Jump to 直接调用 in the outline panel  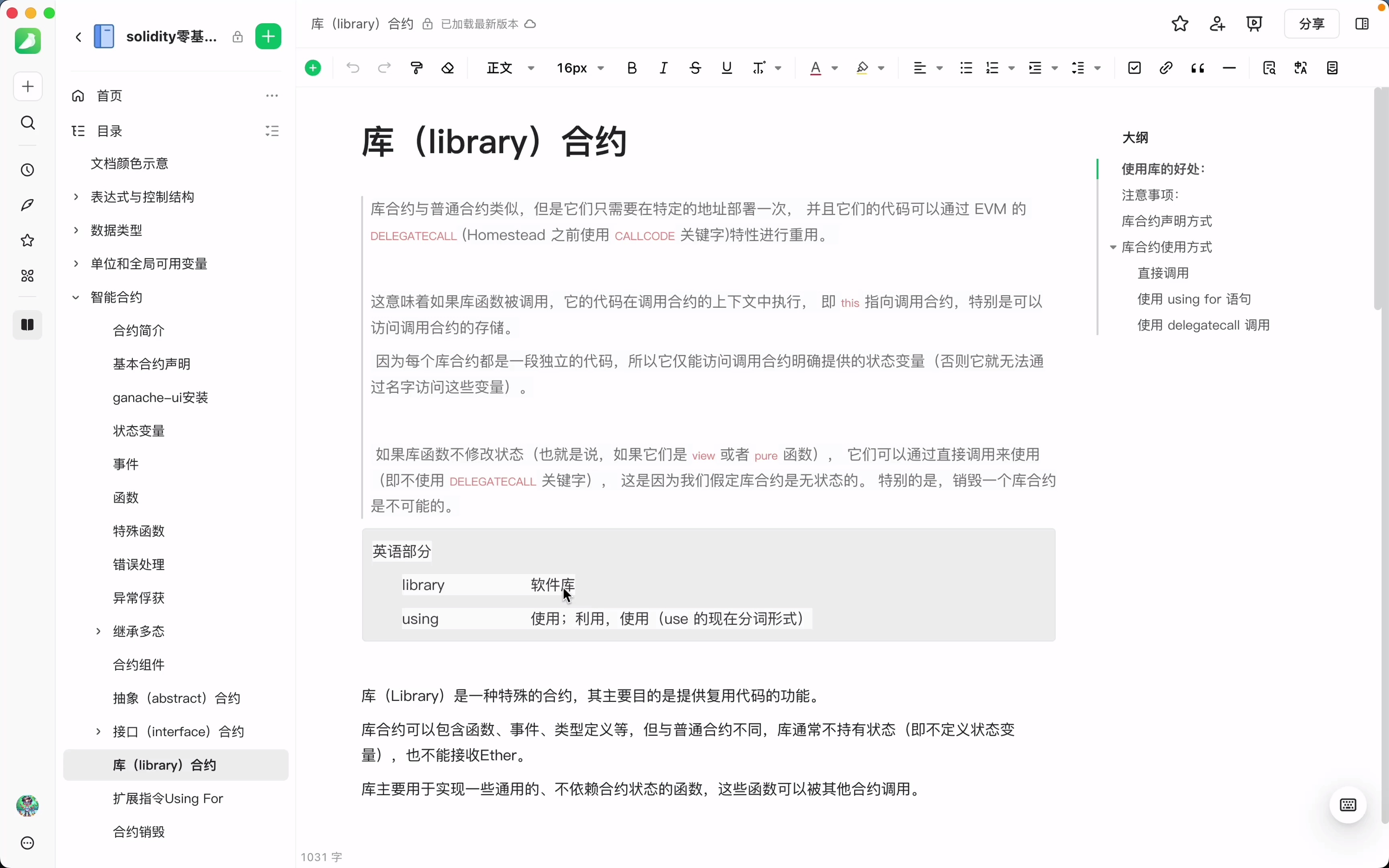click(1164, 273)
